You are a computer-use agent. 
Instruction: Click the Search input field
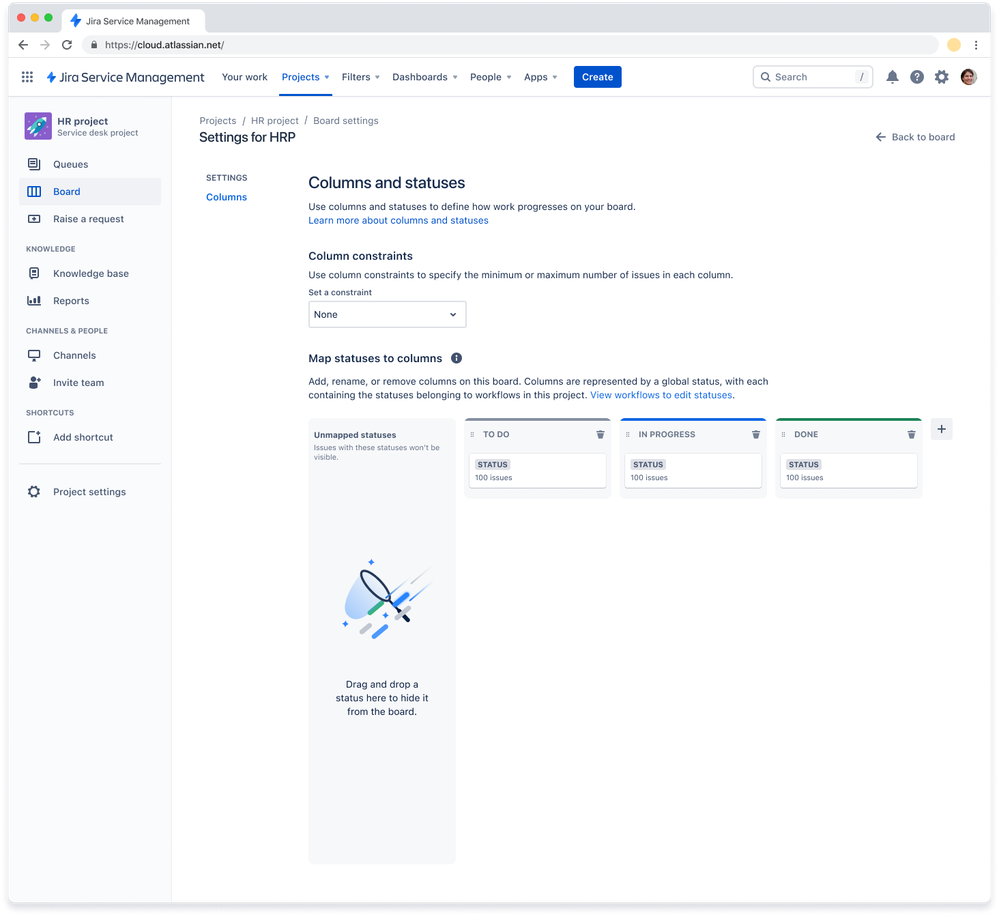(x=812, y=77)
